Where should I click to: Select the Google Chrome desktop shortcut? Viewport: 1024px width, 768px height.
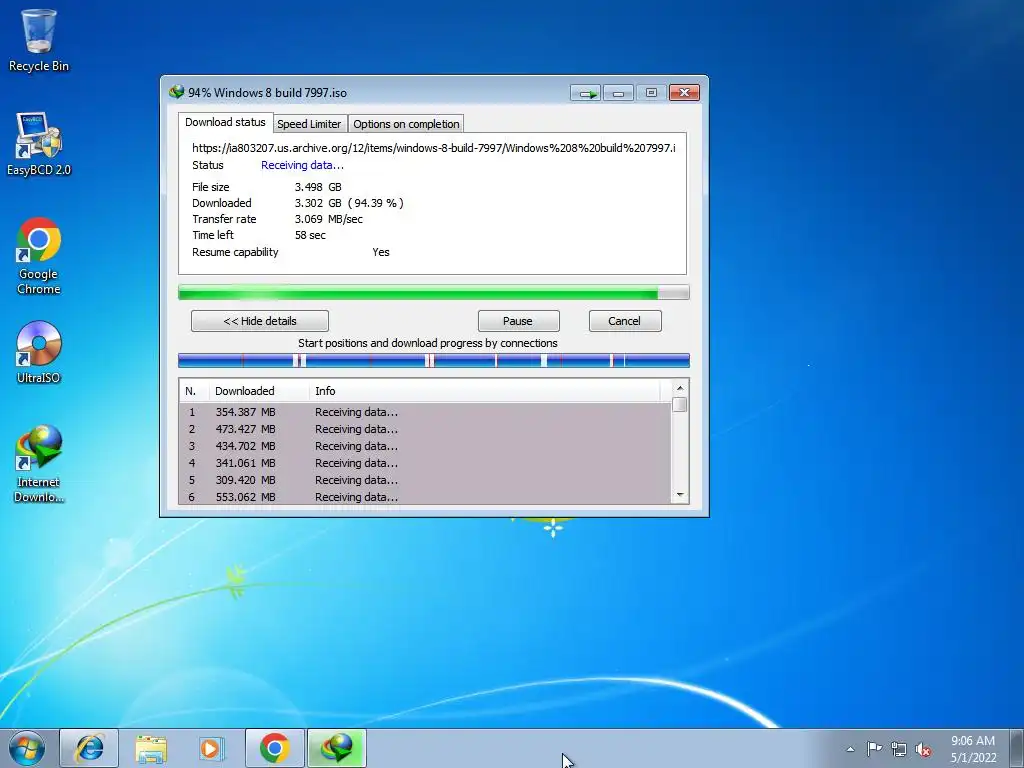(x=39, y=255)
